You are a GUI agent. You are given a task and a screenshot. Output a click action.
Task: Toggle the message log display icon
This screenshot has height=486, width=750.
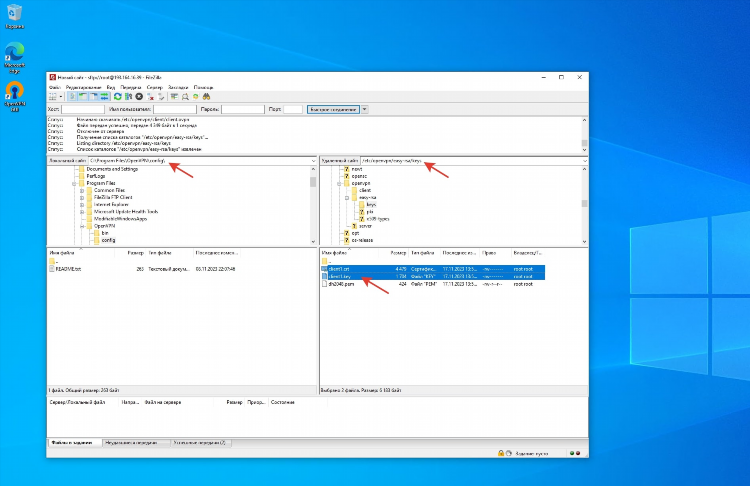click(72, 97)
